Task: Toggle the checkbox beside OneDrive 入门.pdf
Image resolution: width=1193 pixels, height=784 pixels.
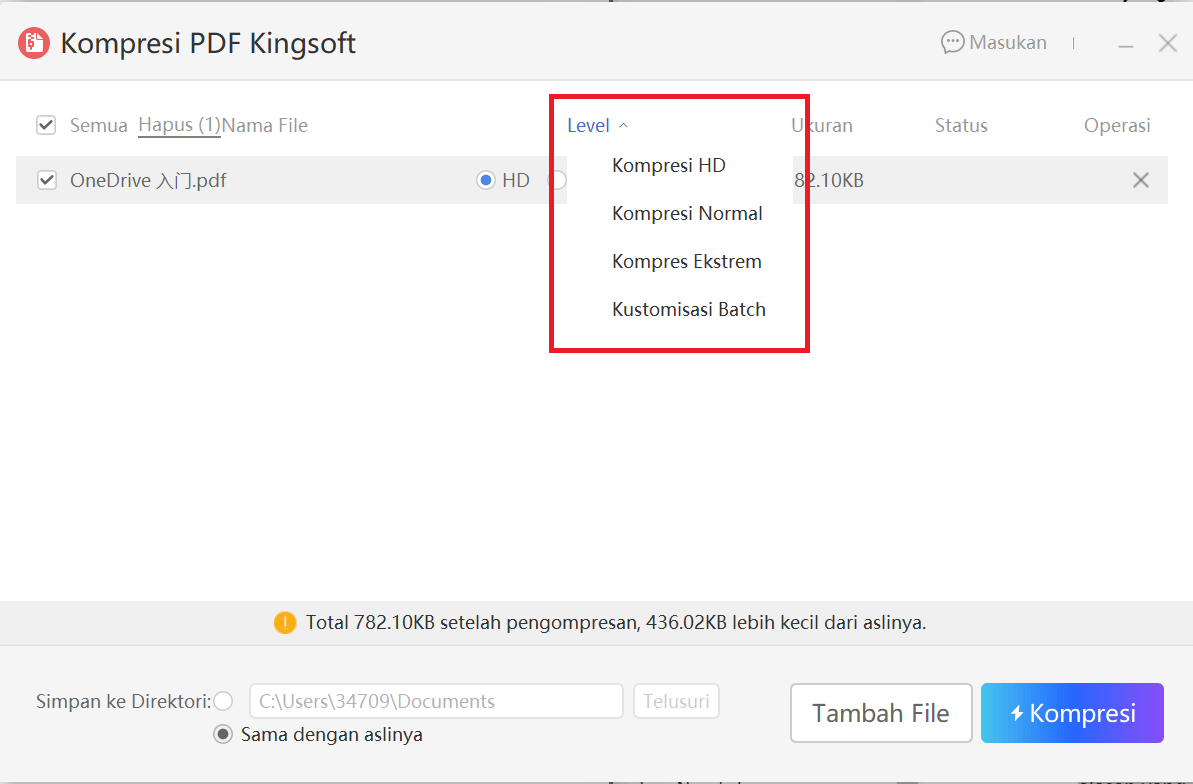Action: tap(46, 180)
